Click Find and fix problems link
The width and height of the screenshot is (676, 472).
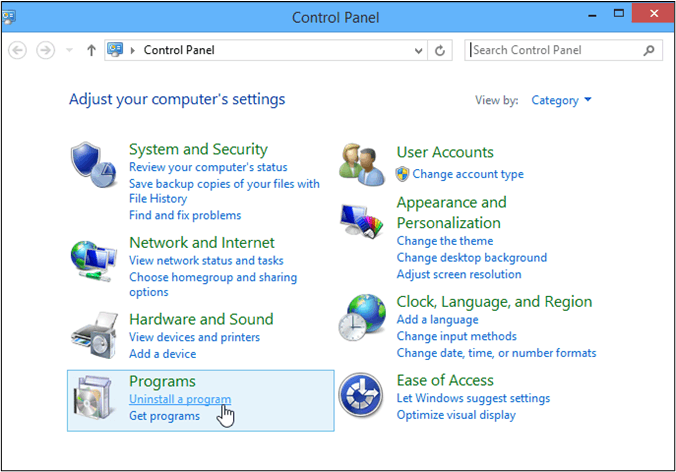point(185,215)
